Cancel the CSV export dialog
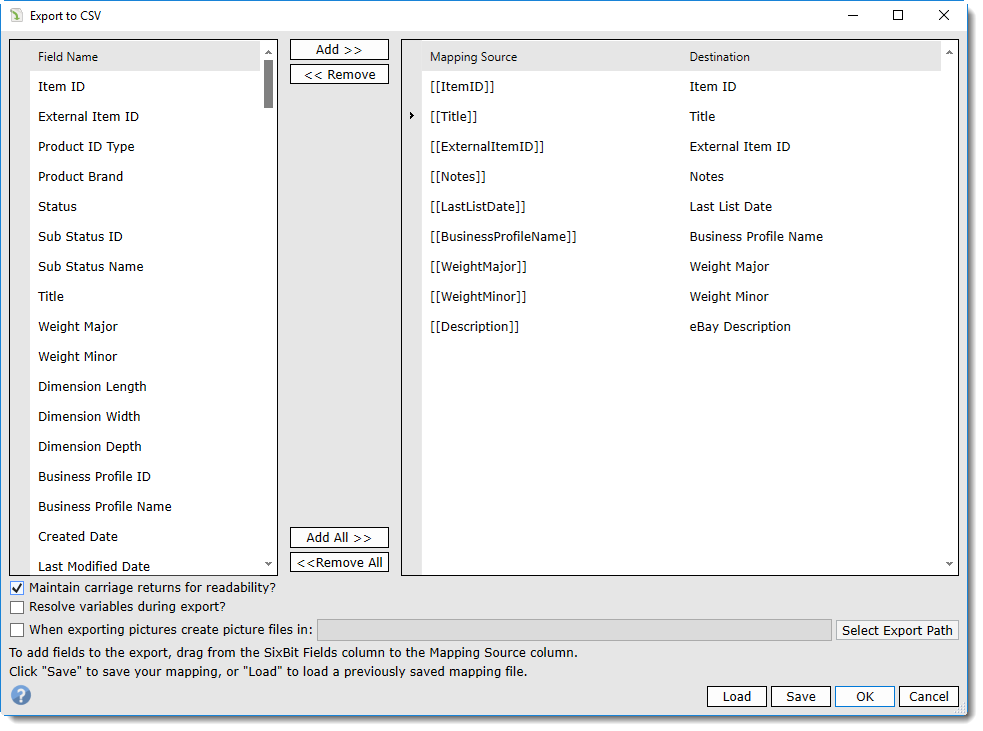983x731 pixels. (x=928, y=696)
